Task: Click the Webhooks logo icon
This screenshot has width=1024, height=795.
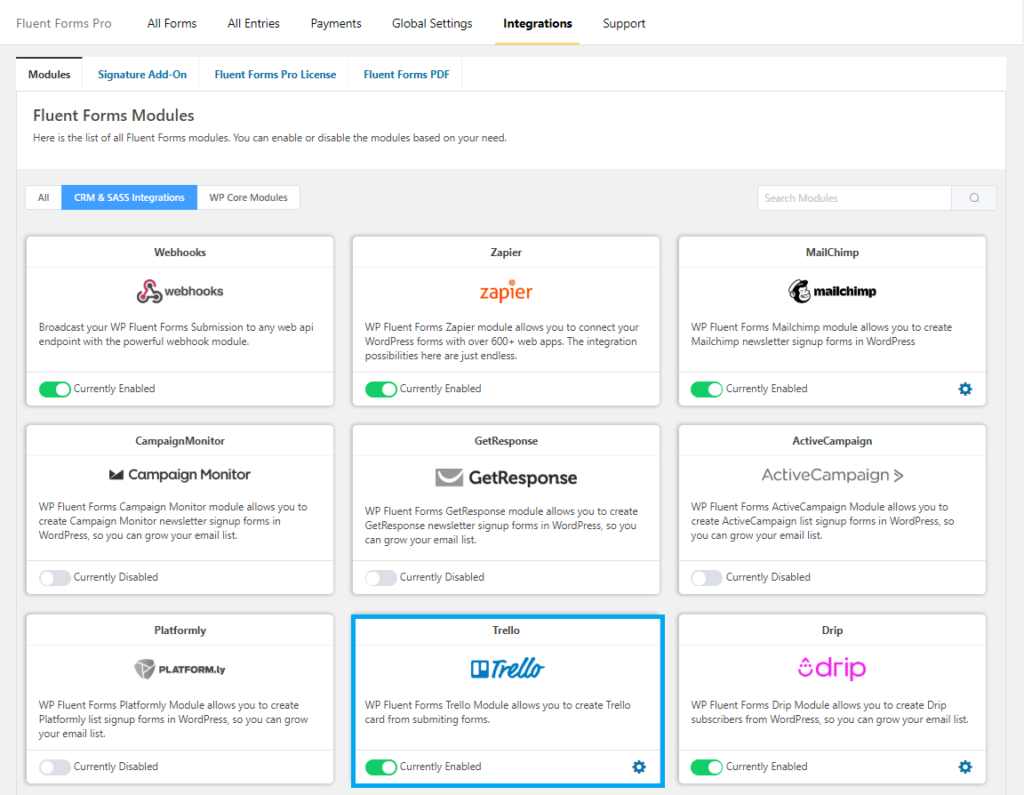Action: point(179,289)
